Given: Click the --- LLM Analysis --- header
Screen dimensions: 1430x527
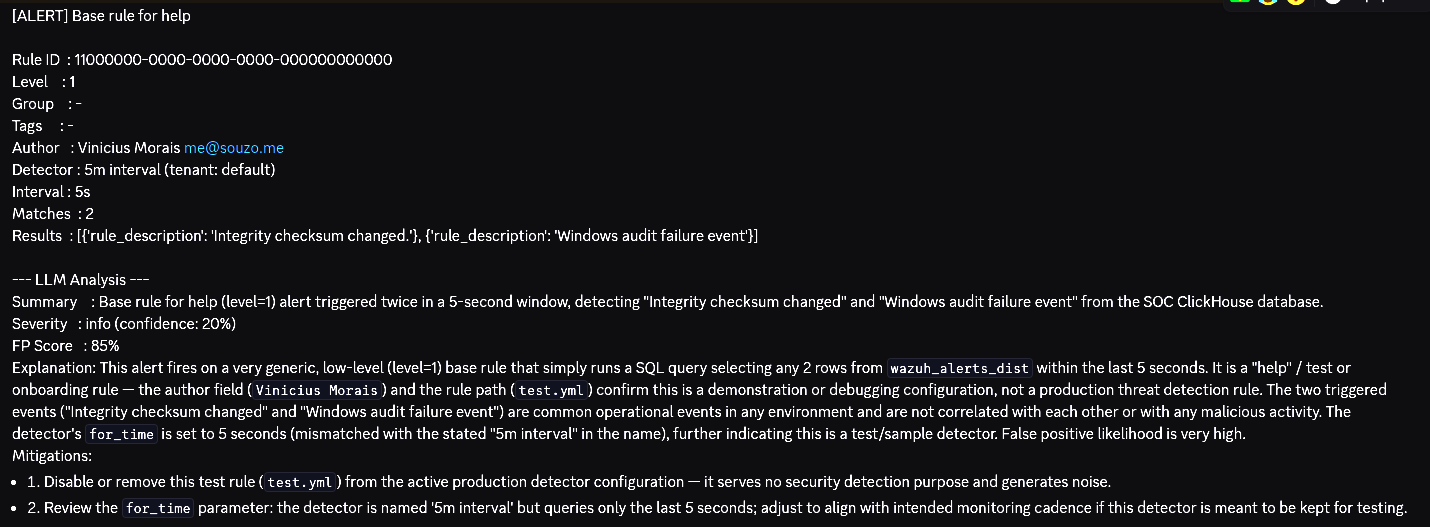Looking at the screenshot, I should tap(80, 280).
